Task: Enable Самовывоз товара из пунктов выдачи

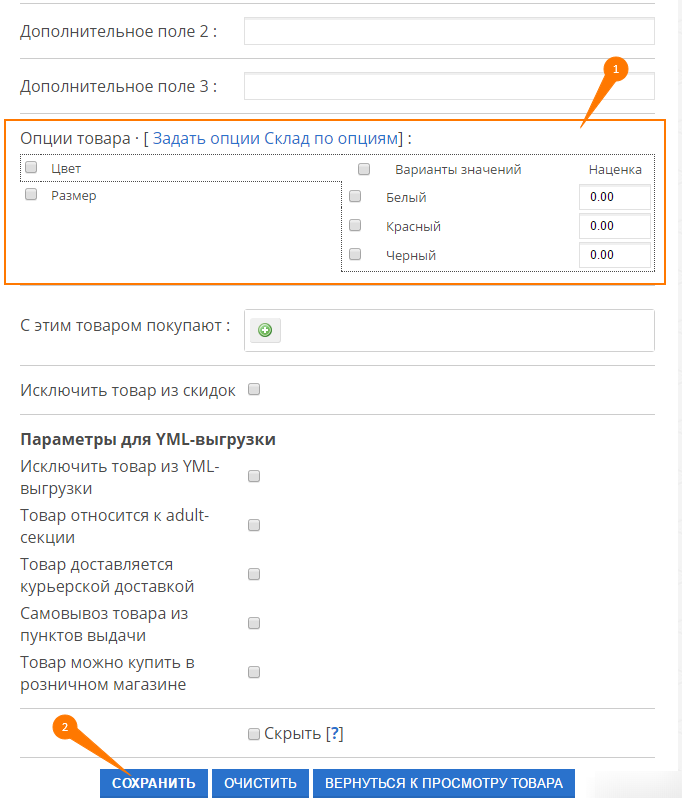Action: [x=254, y=623]
